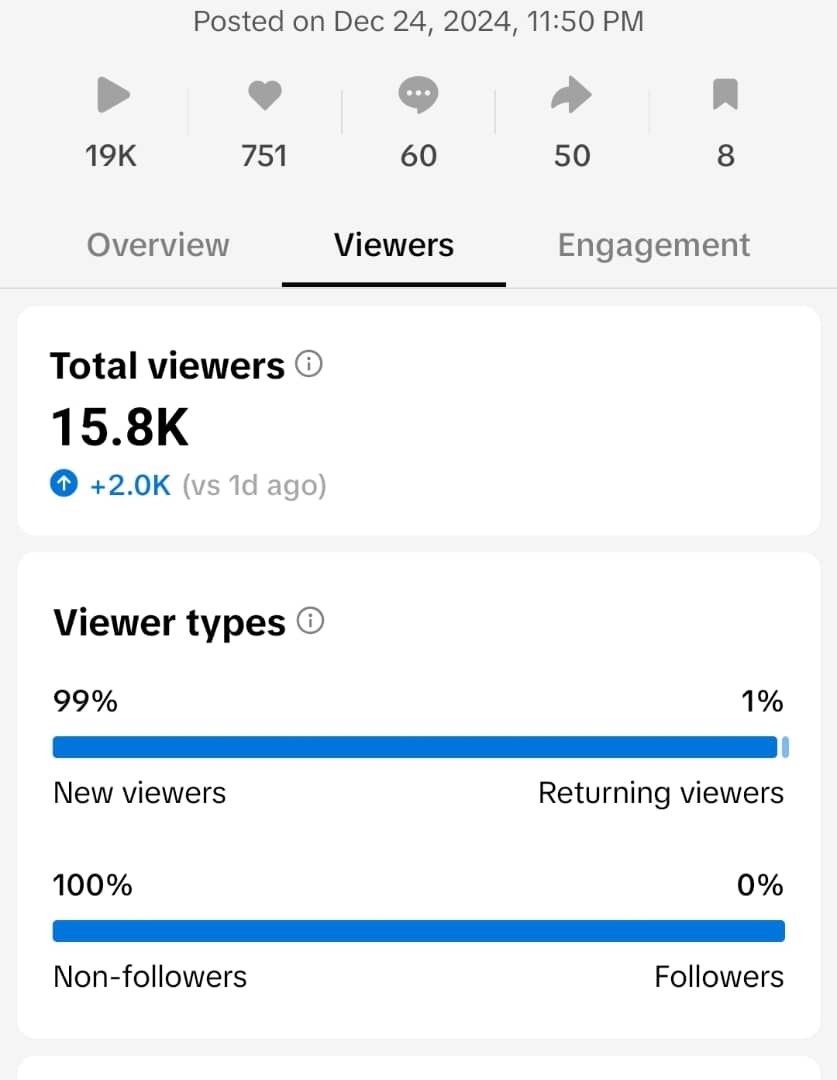Select the Viewers tab
This screenshot has width=837, height=1080.
[x=394, y=245]
